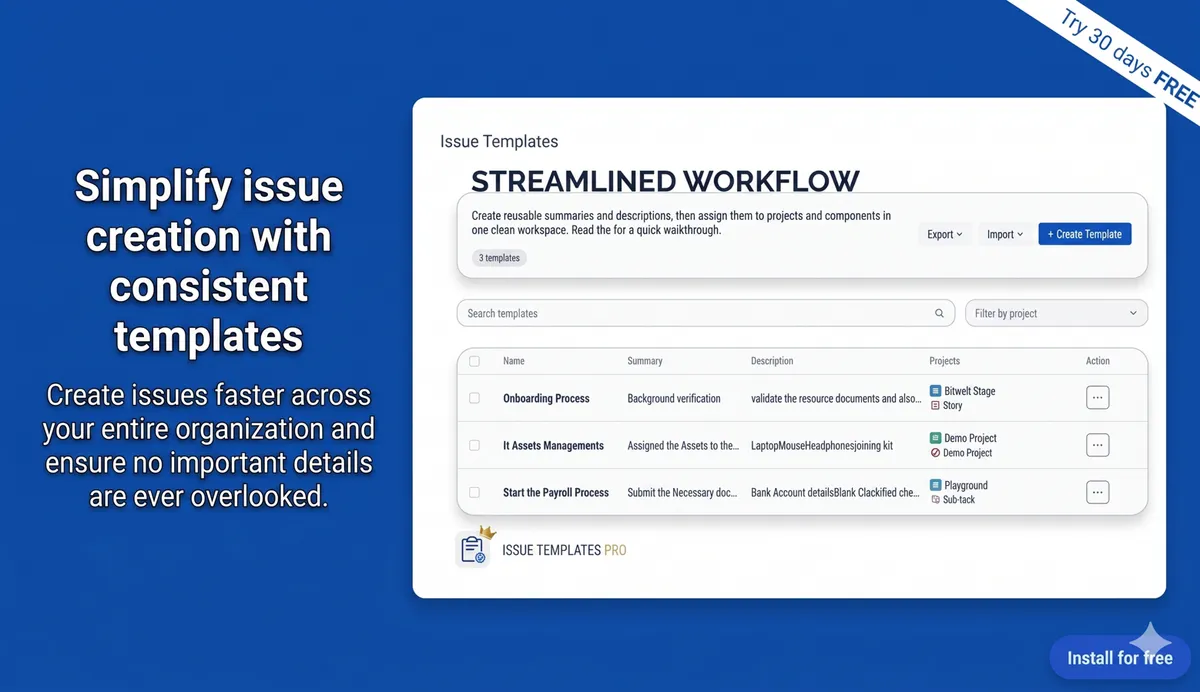The height and width of the screenshot is (692, 1200).
Task: Click the Playground project icon
Action: pos(935,485)
